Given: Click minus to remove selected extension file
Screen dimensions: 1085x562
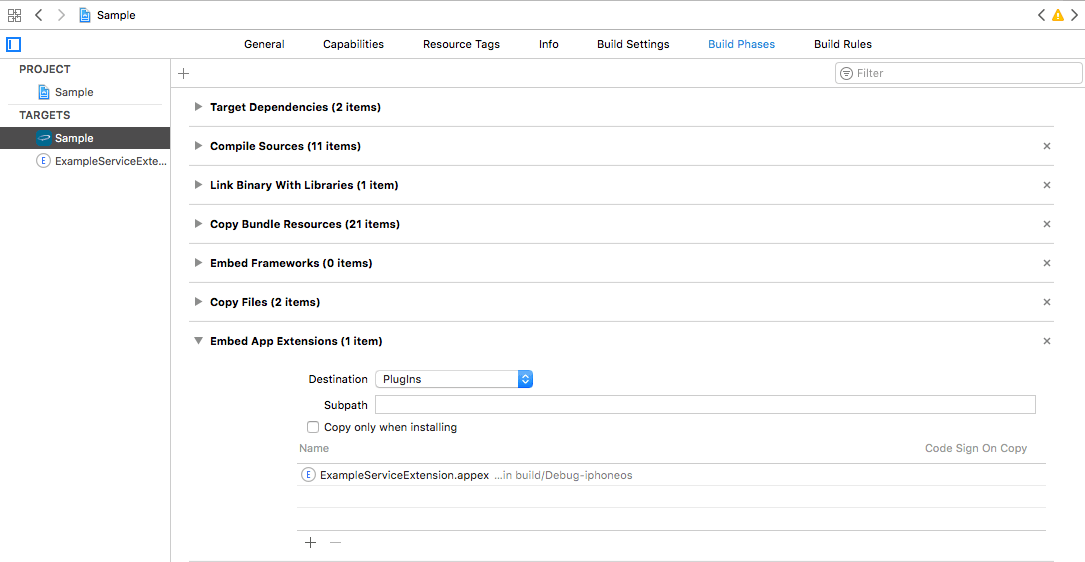Looking at the screenshot, I should (x=335, y=542).
